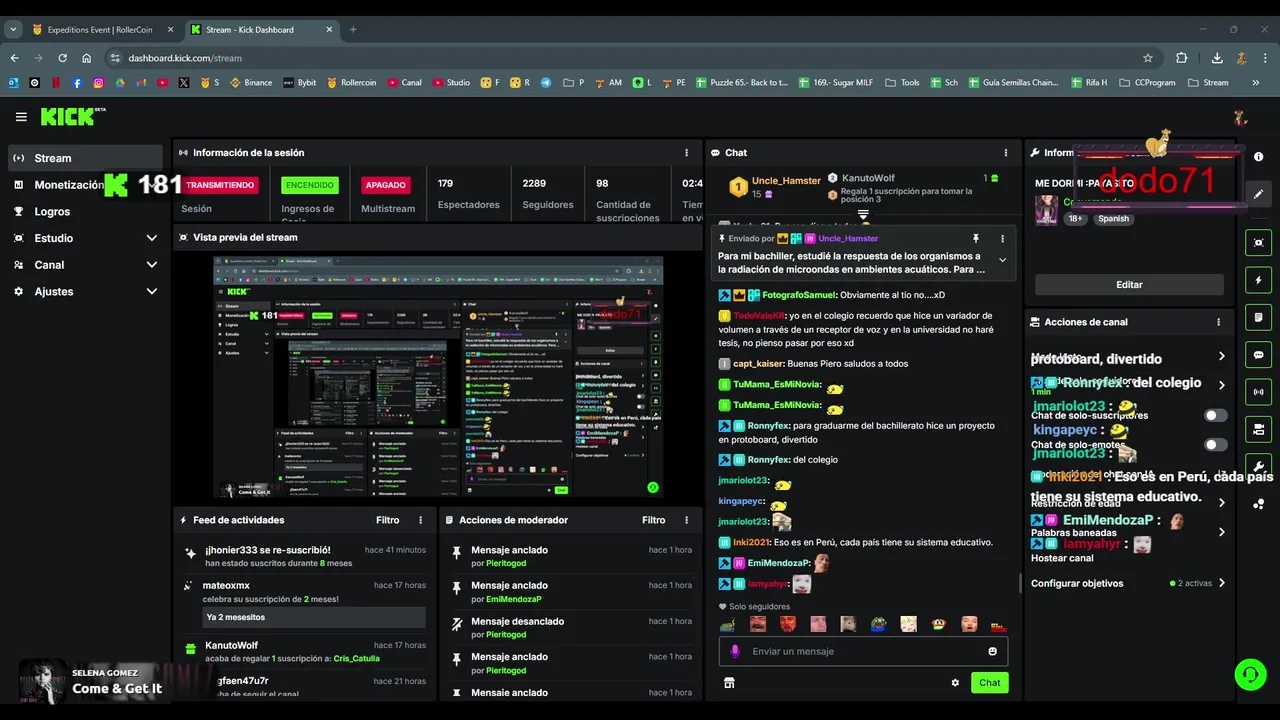Open the Studio bookmark
Screen dimensions: 1280x720
pos(451,83)
